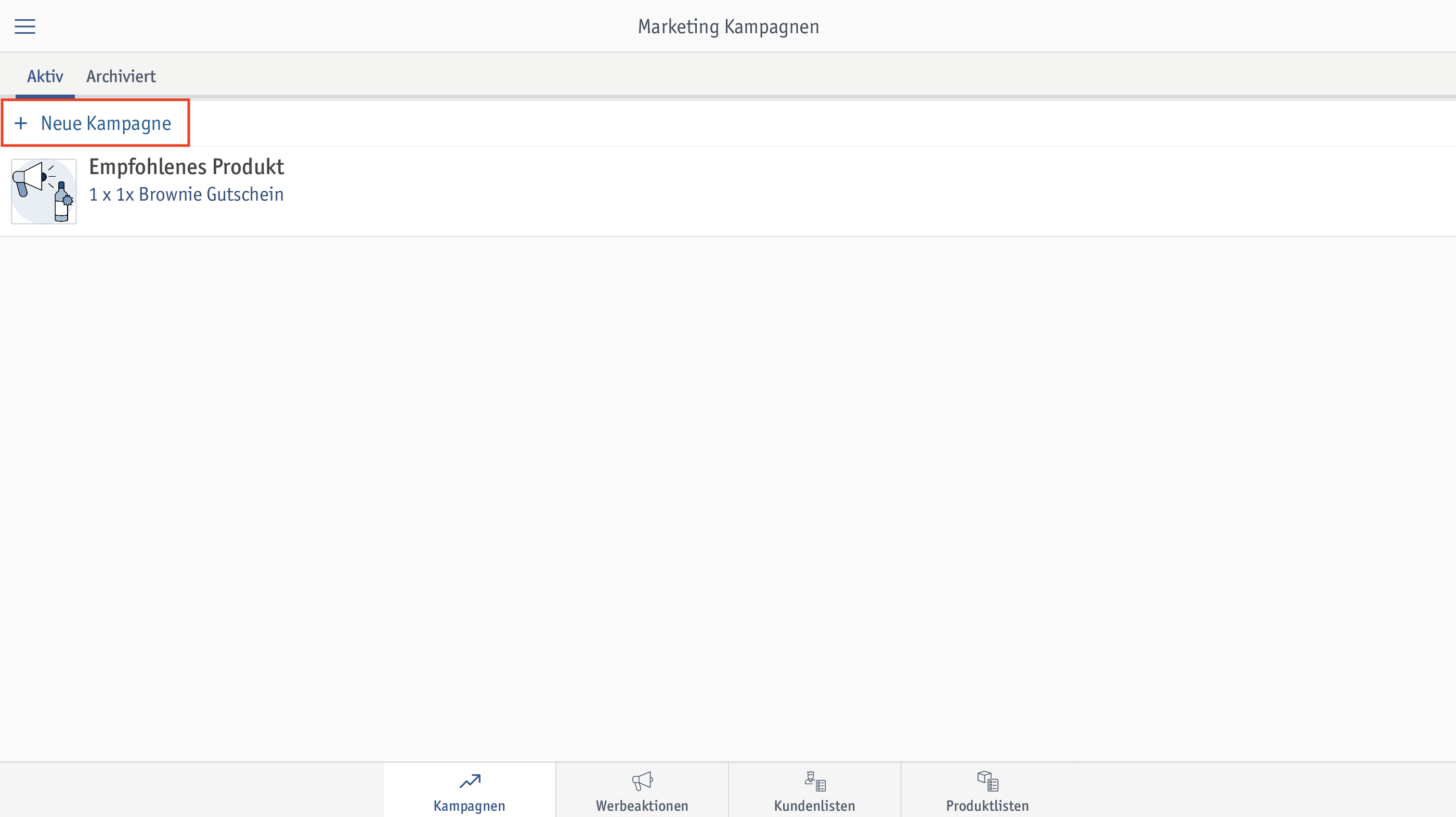Open the hamburger menu

pyautogui.click(x=25, y=26)
